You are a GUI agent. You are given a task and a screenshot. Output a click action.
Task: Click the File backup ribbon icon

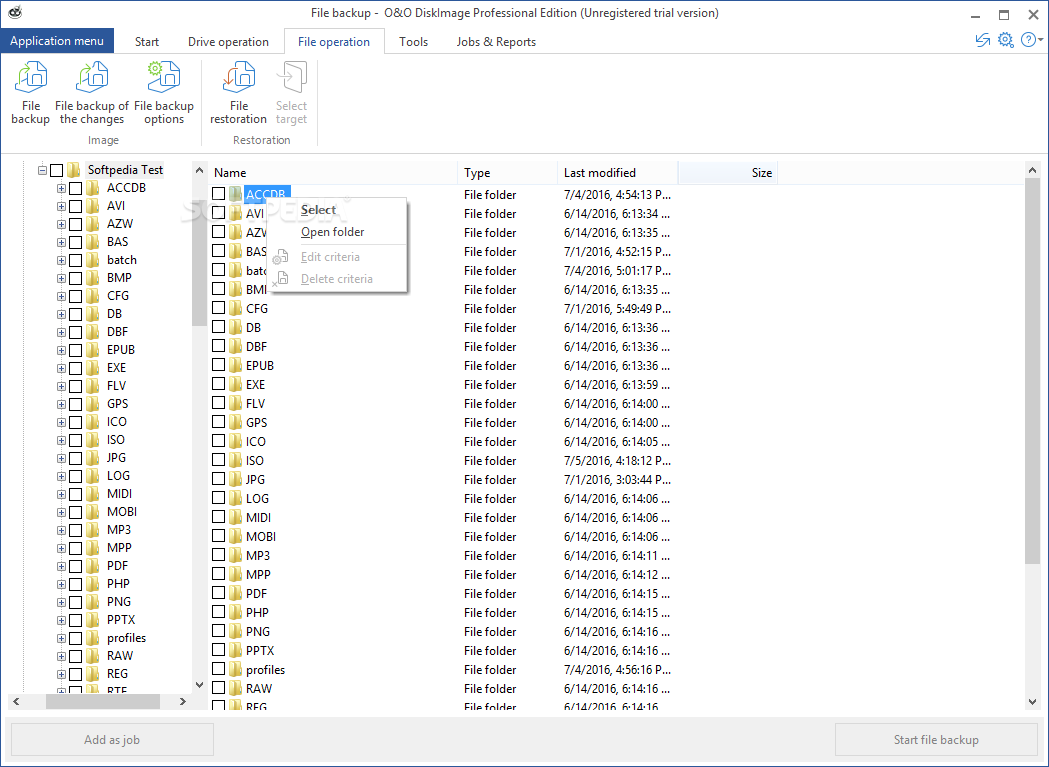(31, 77)
